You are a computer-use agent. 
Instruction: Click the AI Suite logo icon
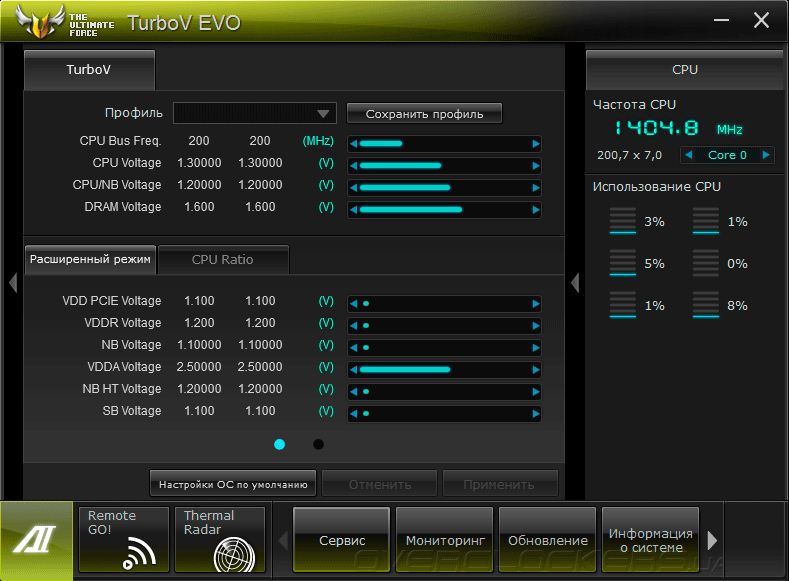pyautogui.click(x=36, y=540)
